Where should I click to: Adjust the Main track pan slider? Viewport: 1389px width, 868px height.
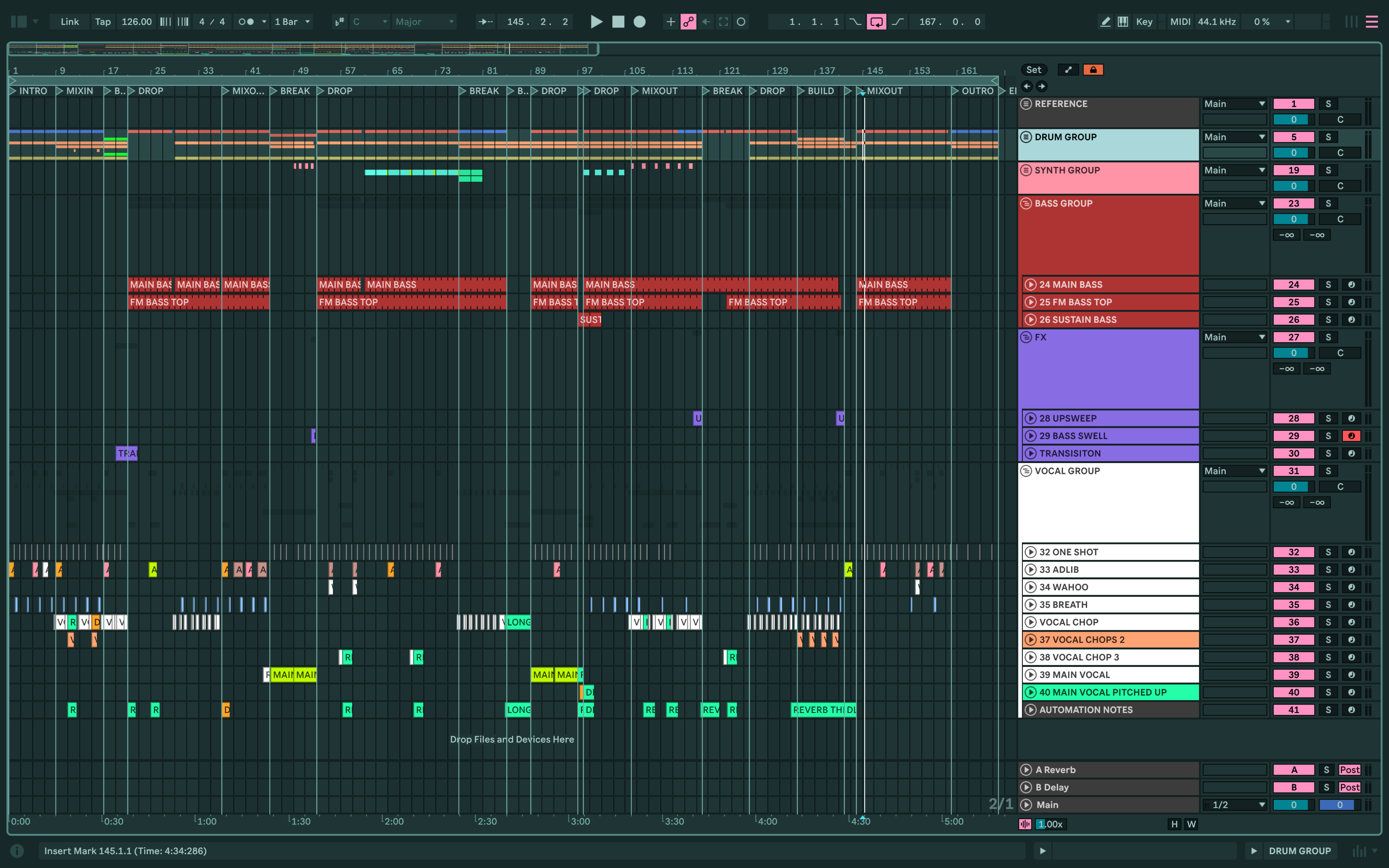(1340, 806)
